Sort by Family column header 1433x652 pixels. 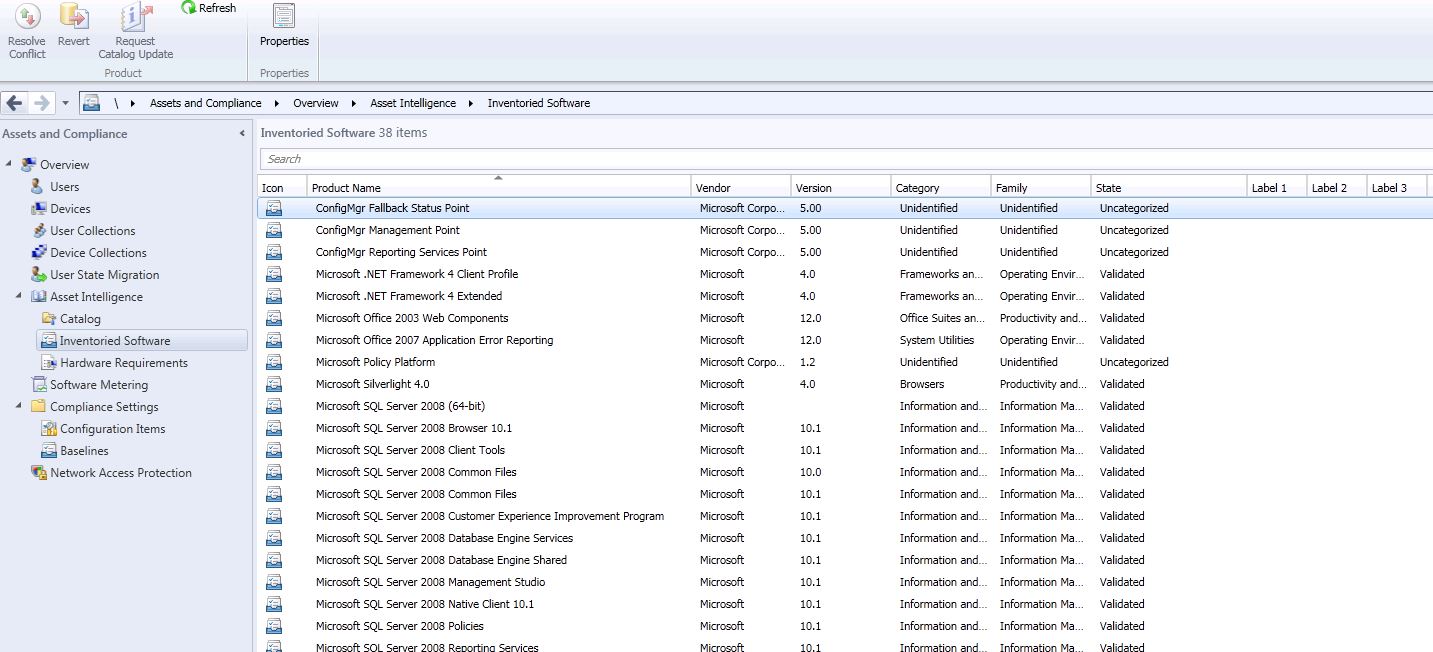[x=1040, y=187]
